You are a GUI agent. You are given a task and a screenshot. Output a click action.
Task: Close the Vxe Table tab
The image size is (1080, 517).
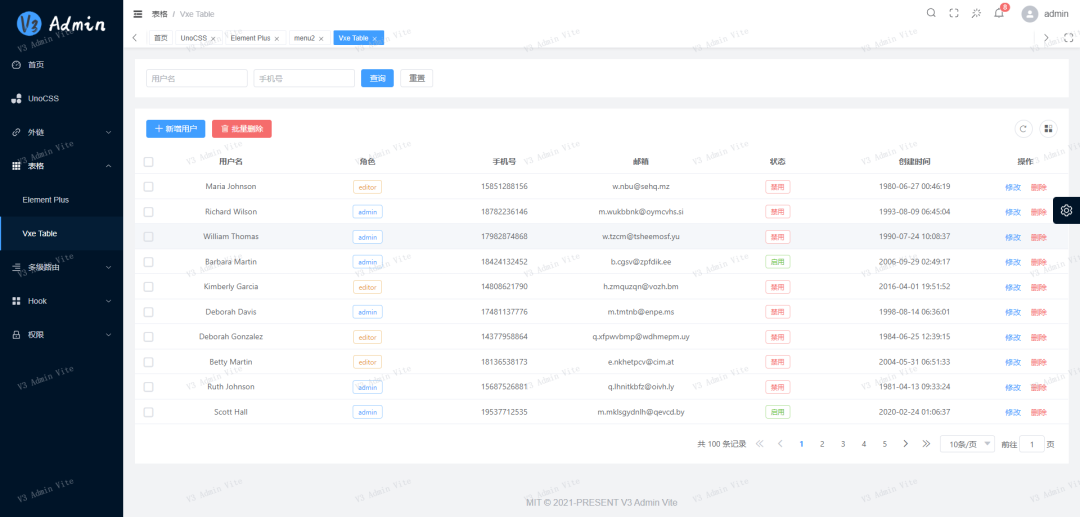pos(375,38)
